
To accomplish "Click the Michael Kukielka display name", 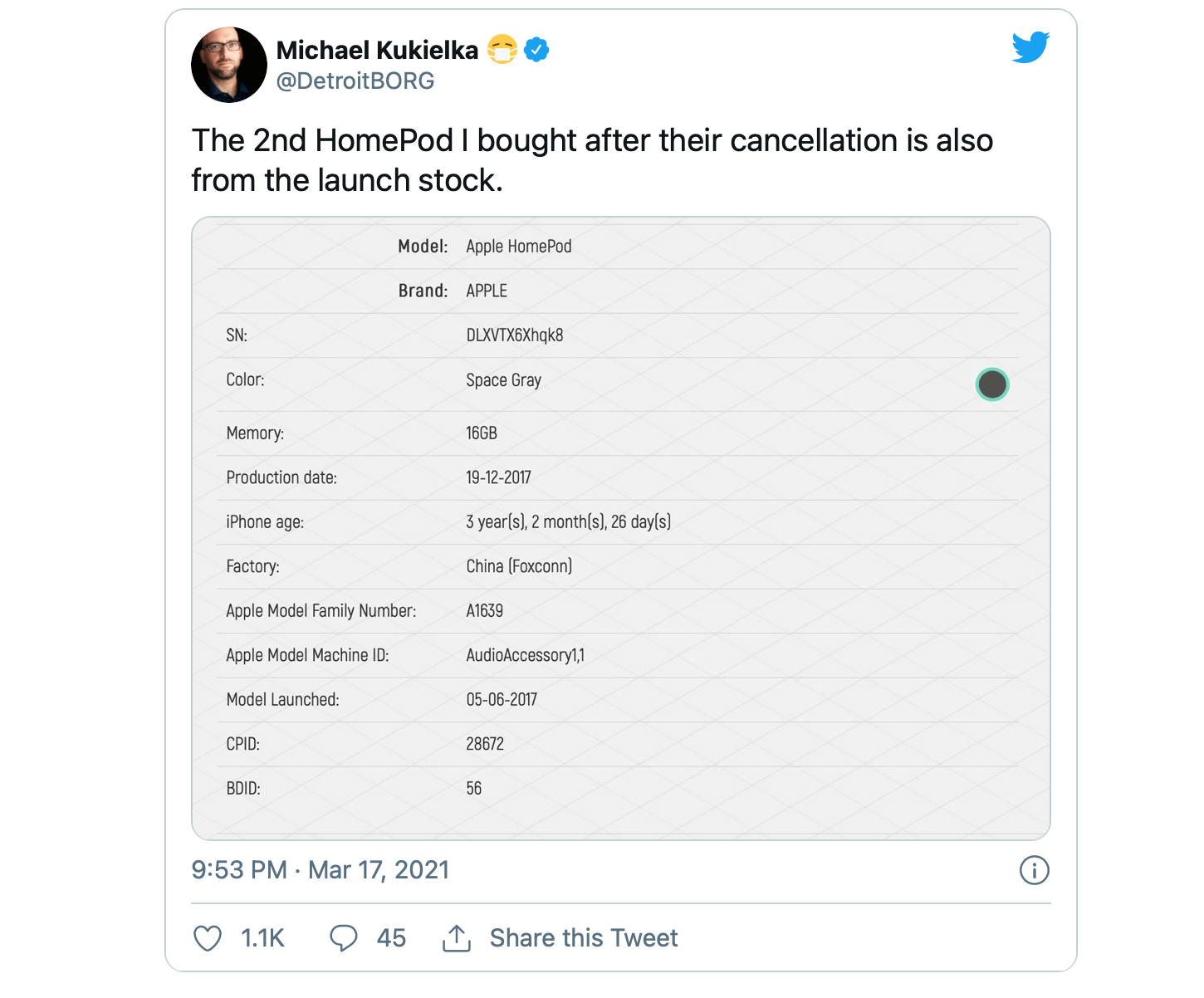I will coord(377,50).
